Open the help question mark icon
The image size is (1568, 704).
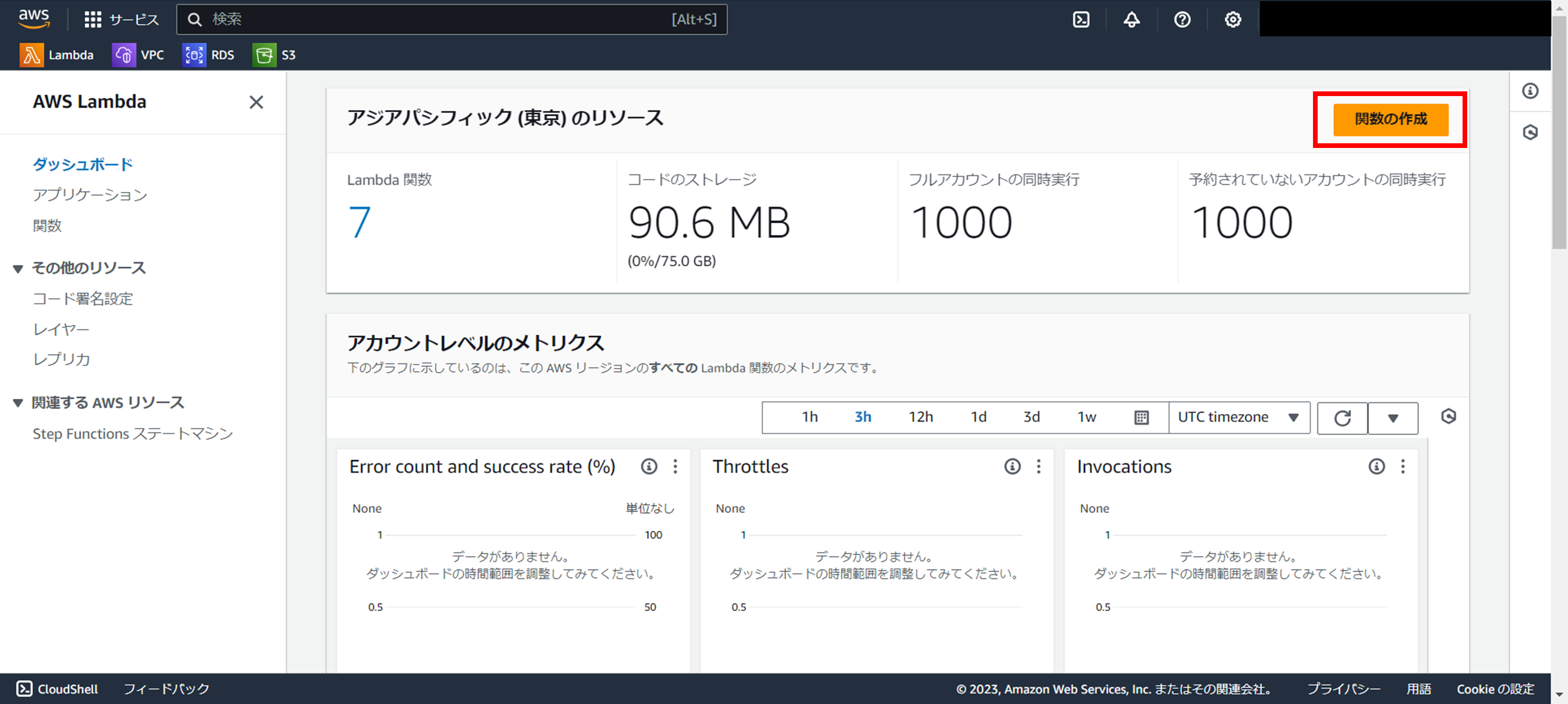pos(1182,20)
